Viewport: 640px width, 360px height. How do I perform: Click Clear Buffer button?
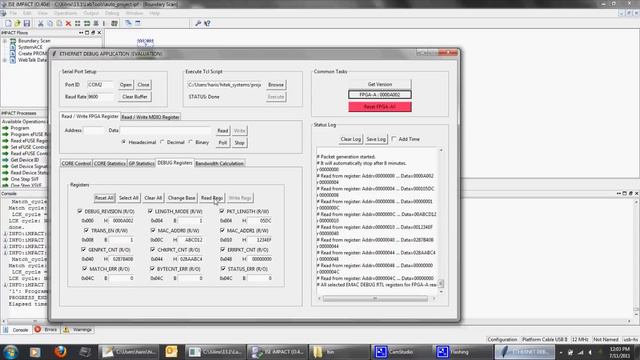[135, 97]
